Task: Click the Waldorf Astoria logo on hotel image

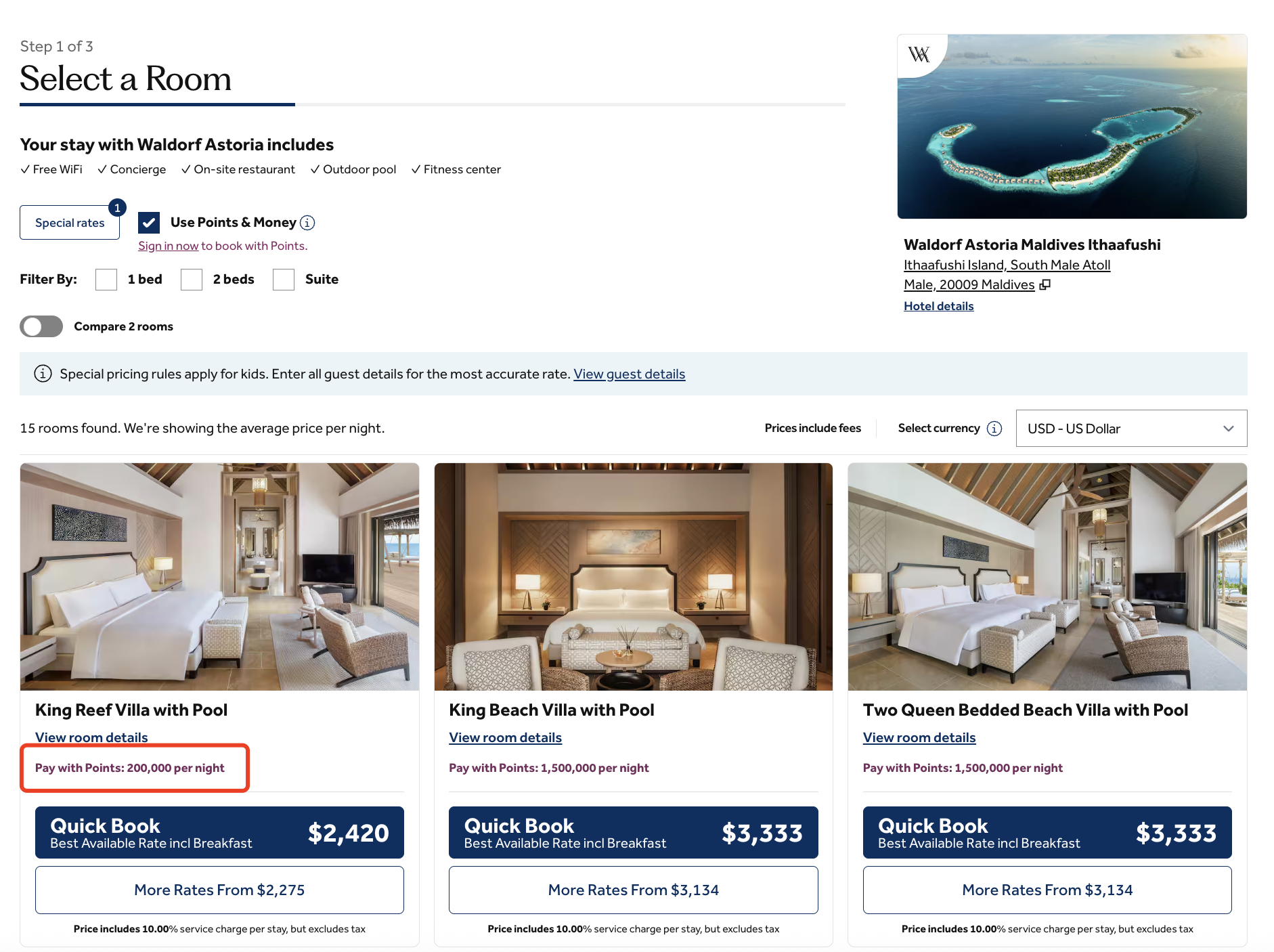Action: [x=919, y=54]
